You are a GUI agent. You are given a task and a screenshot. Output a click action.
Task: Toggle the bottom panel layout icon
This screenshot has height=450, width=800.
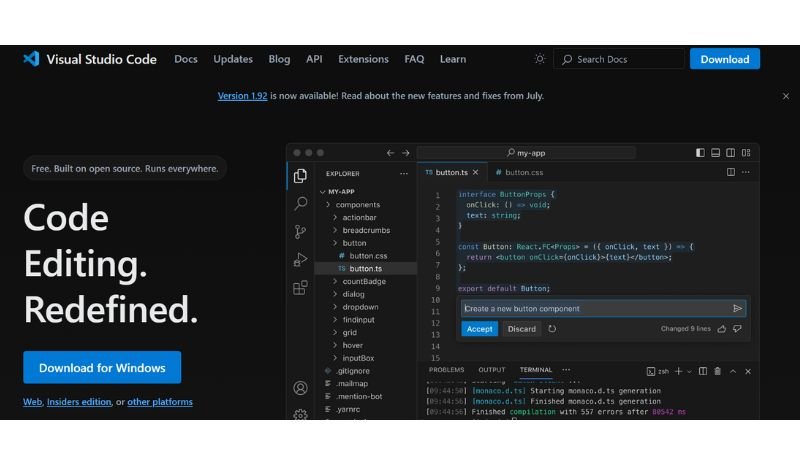(715, 153)
